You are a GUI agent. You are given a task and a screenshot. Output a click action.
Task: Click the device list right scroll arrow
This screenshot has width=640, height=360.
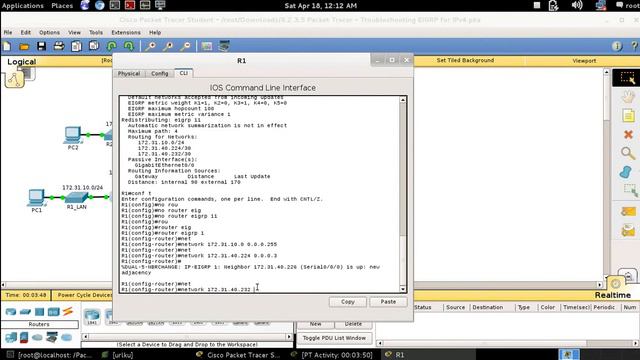point(289,337)
